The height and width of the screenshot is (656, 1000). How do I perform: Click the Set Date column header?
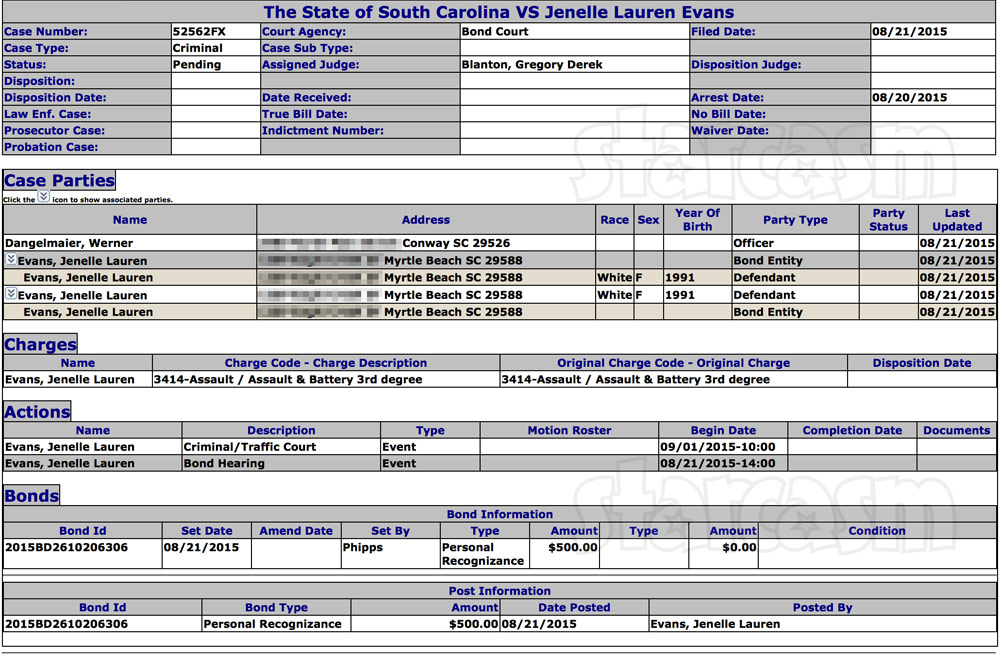click(x=207, y=530)
